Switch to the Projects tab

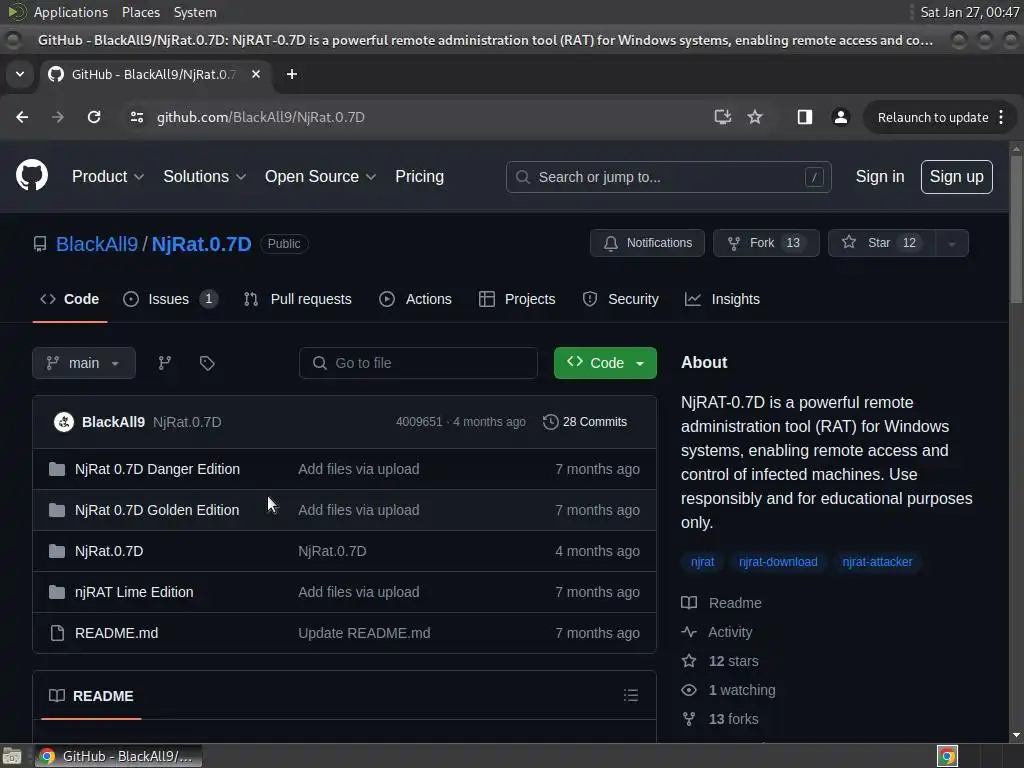pos(517,299)
